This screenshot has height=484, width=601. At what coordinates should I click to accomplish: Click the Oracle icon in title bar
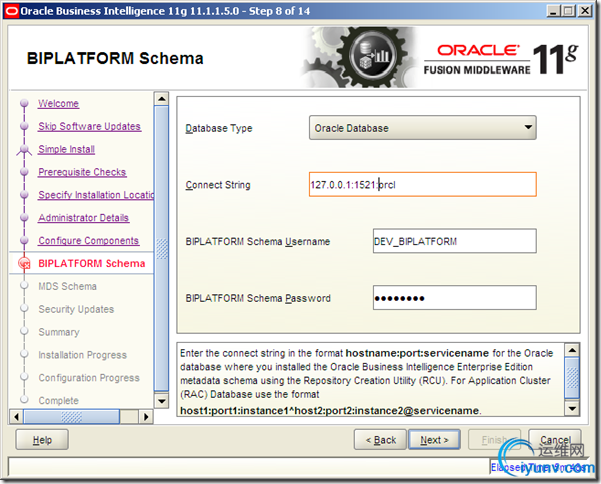(11, 11)
